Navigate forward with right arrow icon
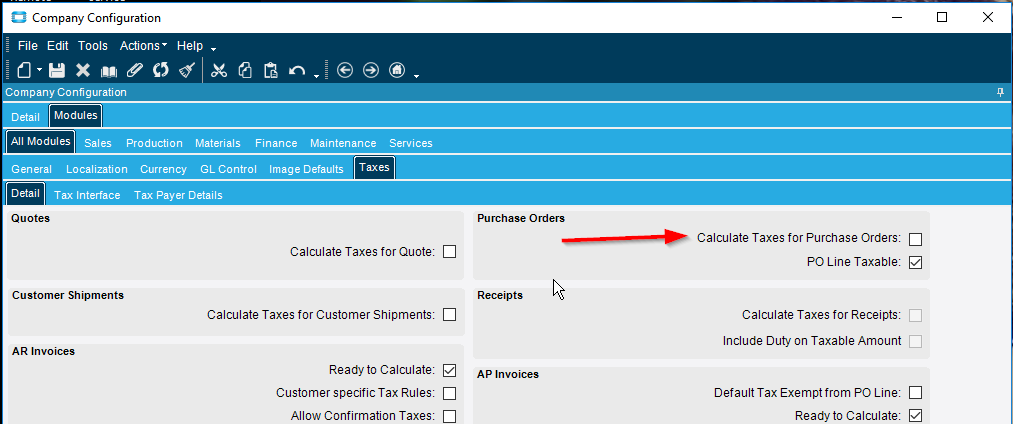 click(x=371, y=70)
